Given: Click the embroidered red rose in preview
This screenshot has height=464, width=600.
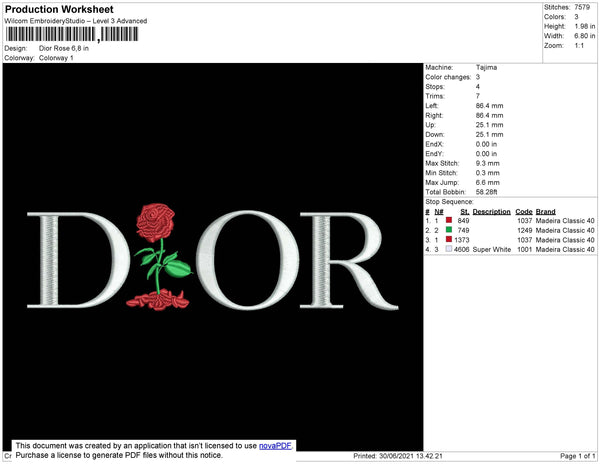Looking at the screenshot, I should (x=155, y=223).
